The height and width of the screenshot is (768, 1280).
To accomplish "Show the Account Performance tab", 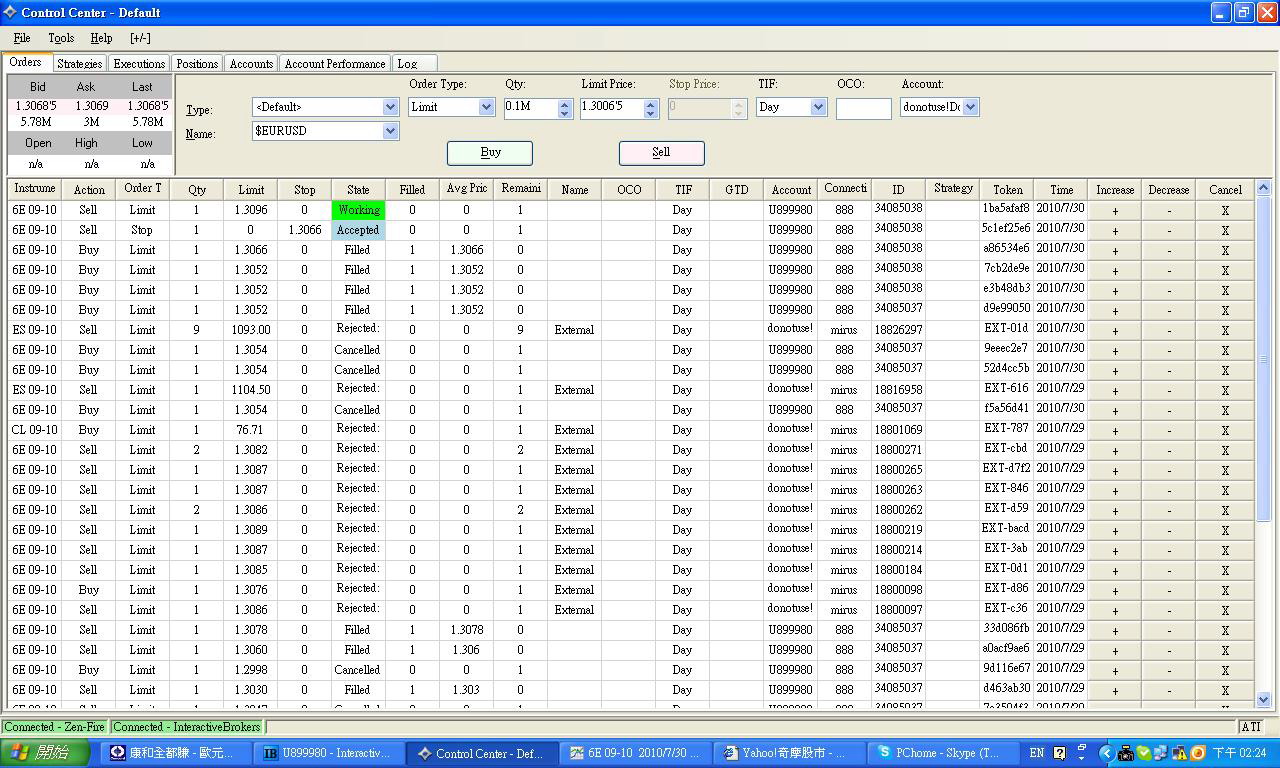I will (334, 64).
